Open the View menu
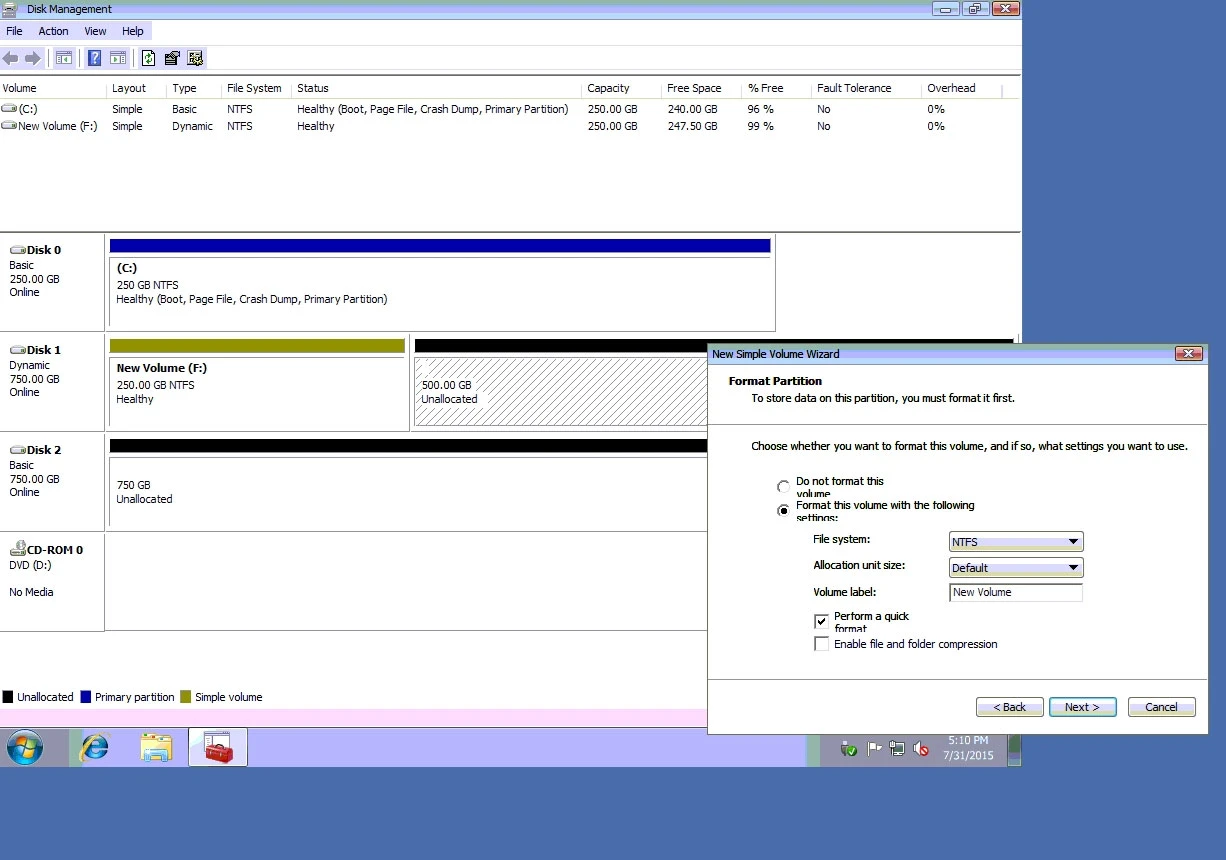The width and height of the screenshot is (1226, 860). pyautogui.click(x=95, y=31)
